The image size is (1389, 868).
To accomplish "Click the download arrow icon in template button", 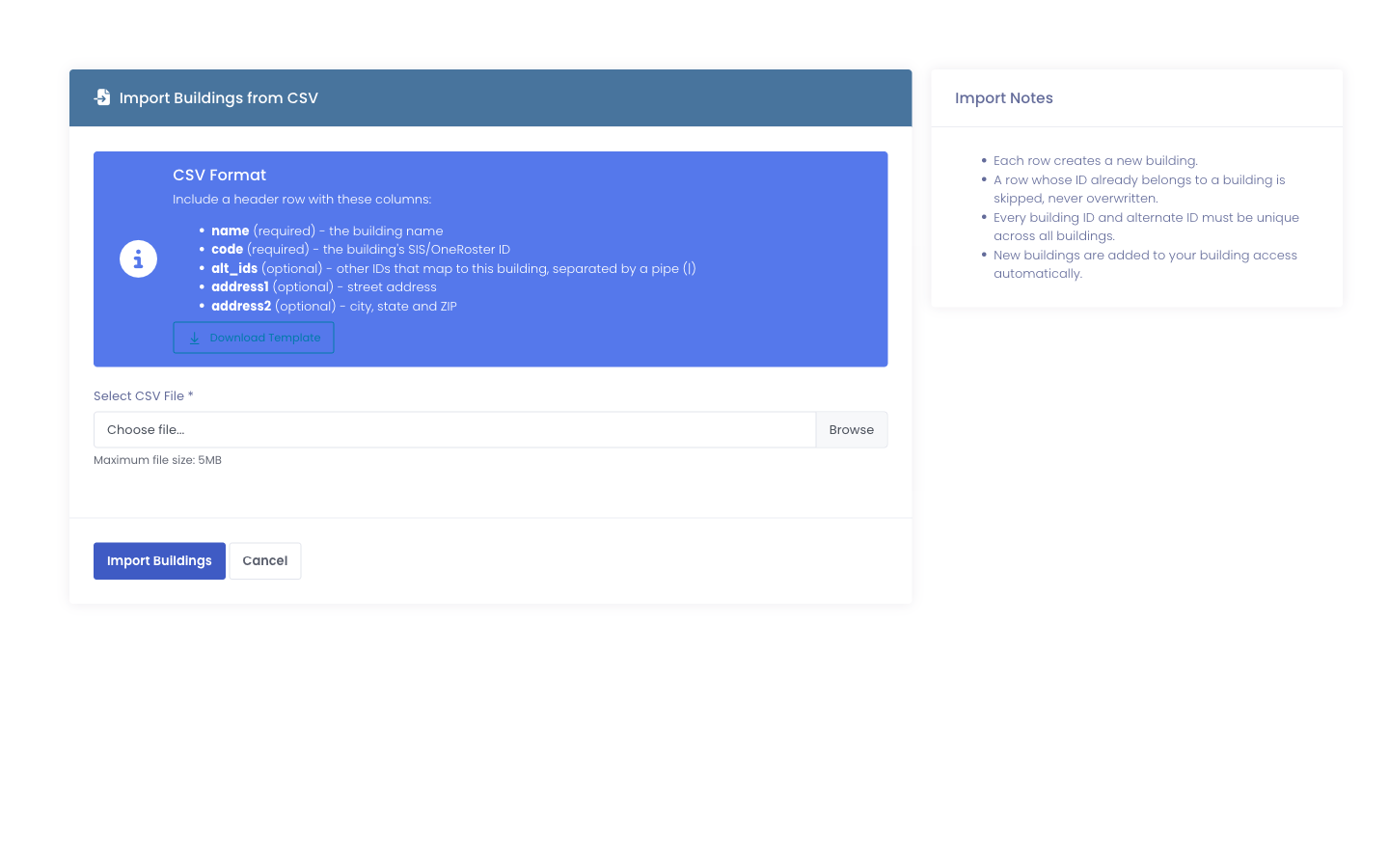I will click(194, 339).
